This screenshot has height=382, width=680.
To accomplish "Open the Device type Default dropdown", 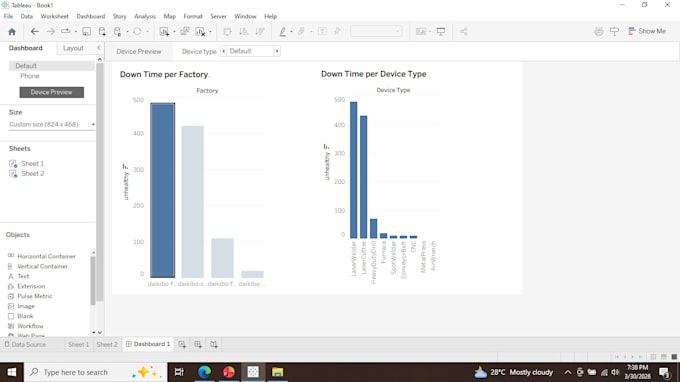I will (x=251, y=51).
